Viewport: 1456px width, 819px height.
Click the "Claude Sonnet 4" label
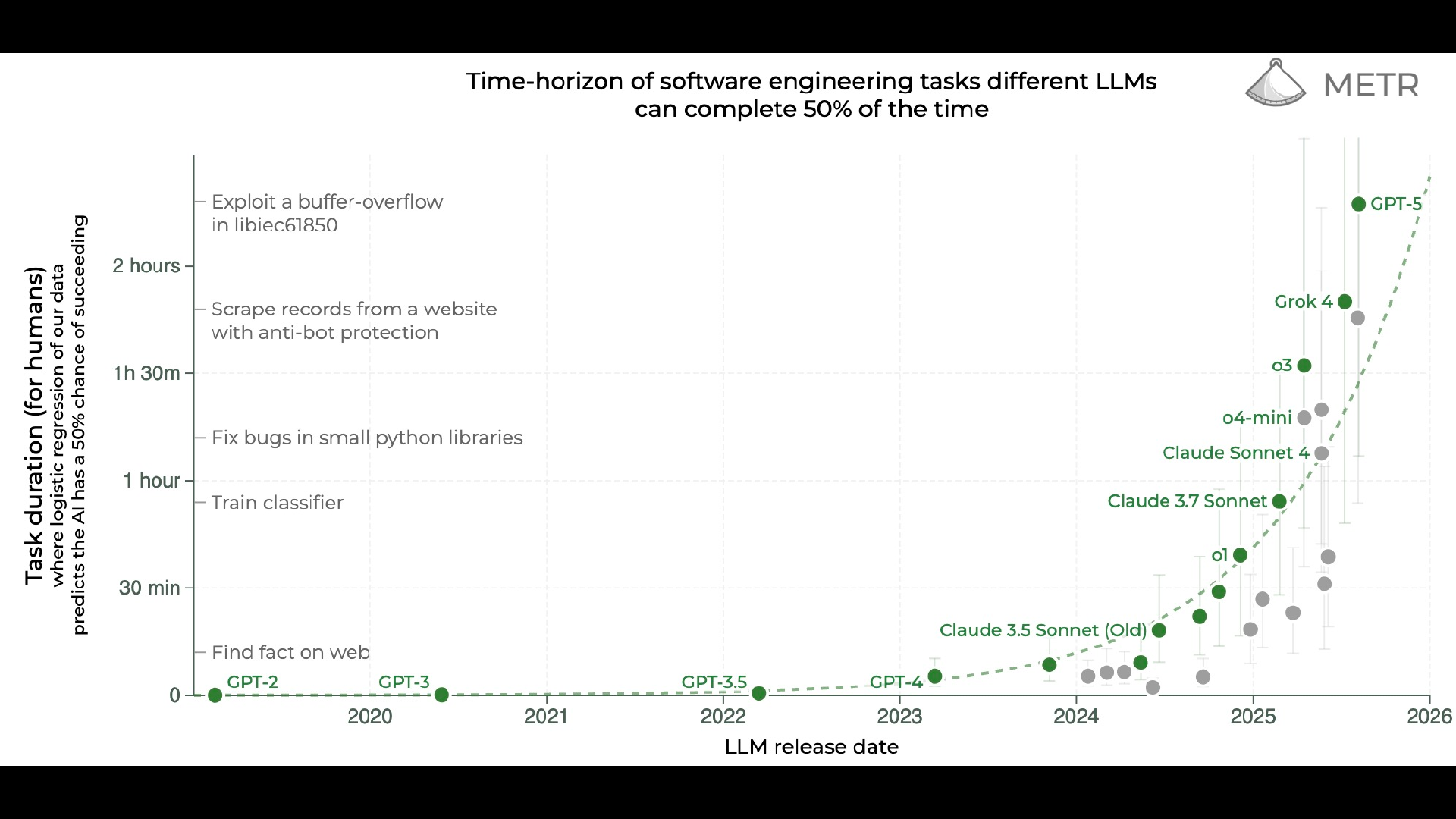tap(1235, 453)
